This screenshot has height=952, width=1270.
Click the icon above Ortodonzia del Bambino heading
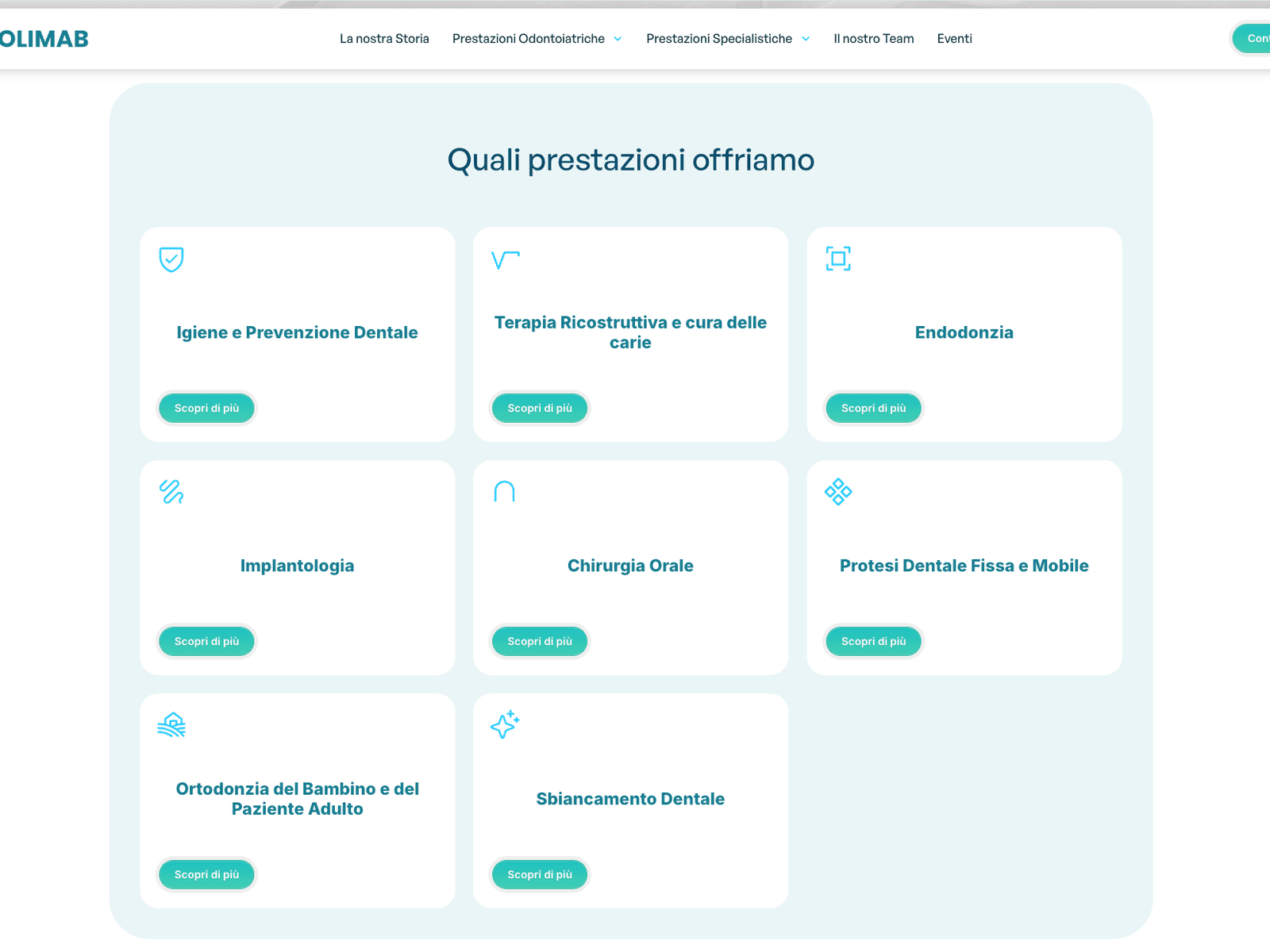click(x=171, y=725)
